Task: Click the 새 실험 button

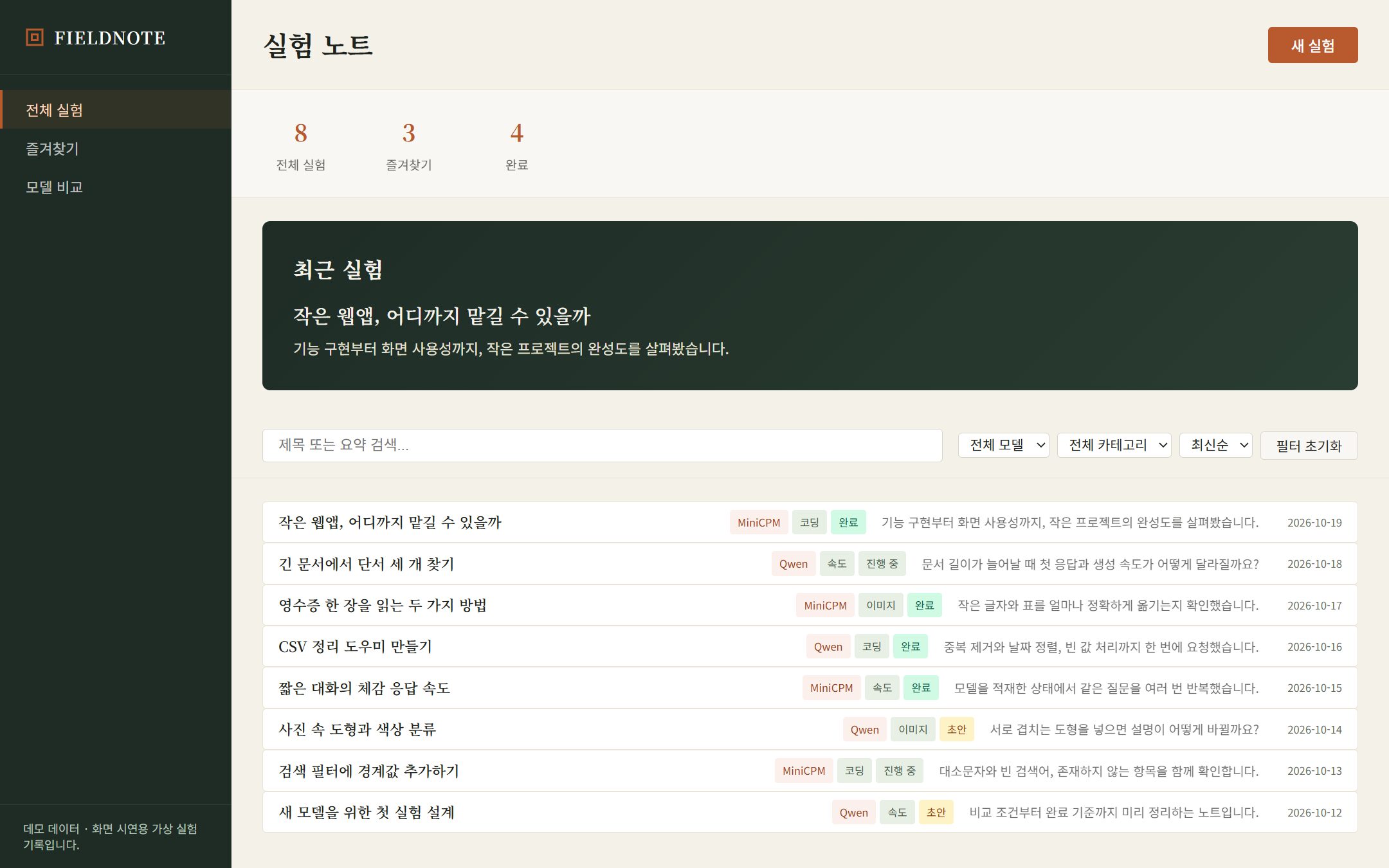Action: click(x=1312, y=45)
